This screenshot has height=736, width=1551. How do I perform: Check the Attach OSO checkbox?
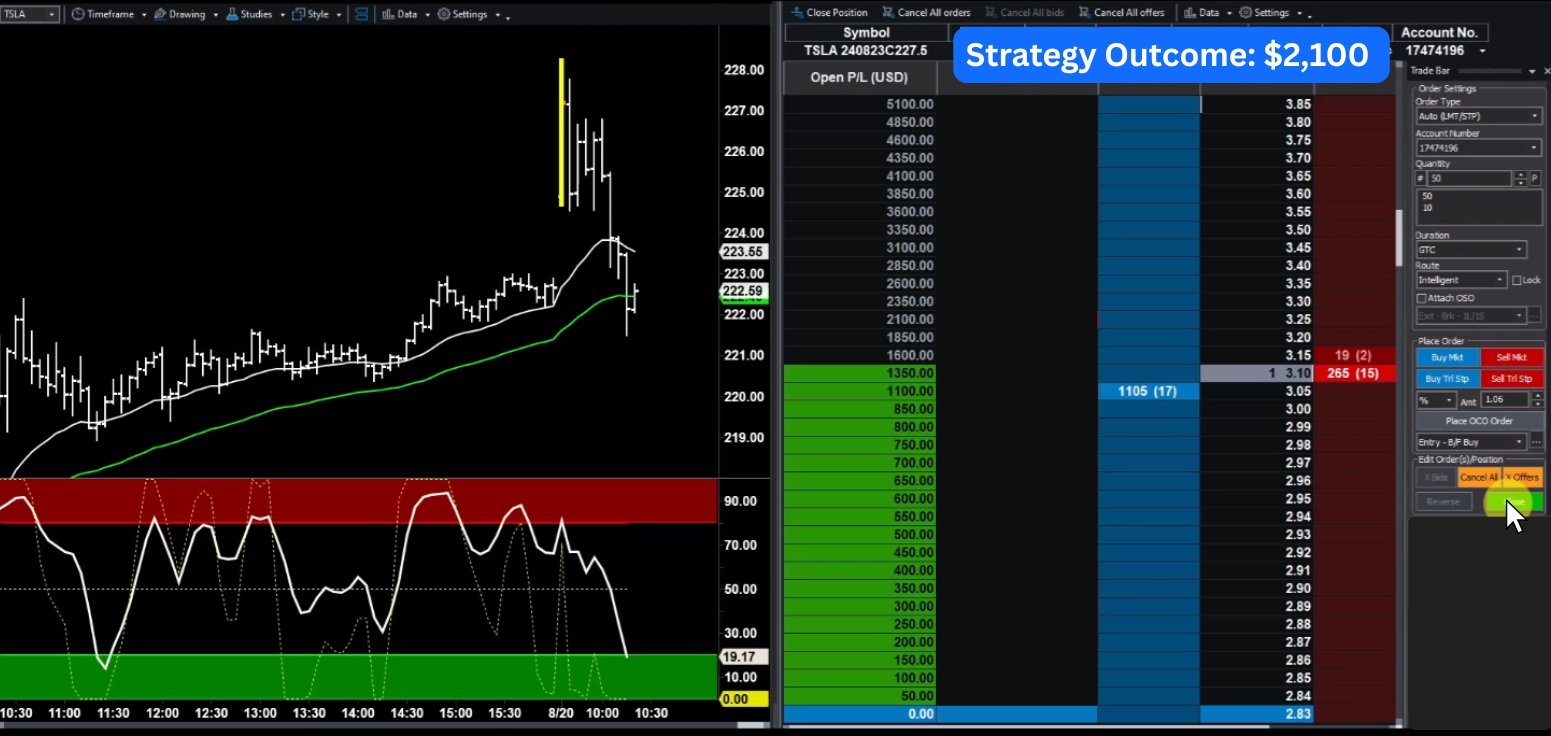1422,298
